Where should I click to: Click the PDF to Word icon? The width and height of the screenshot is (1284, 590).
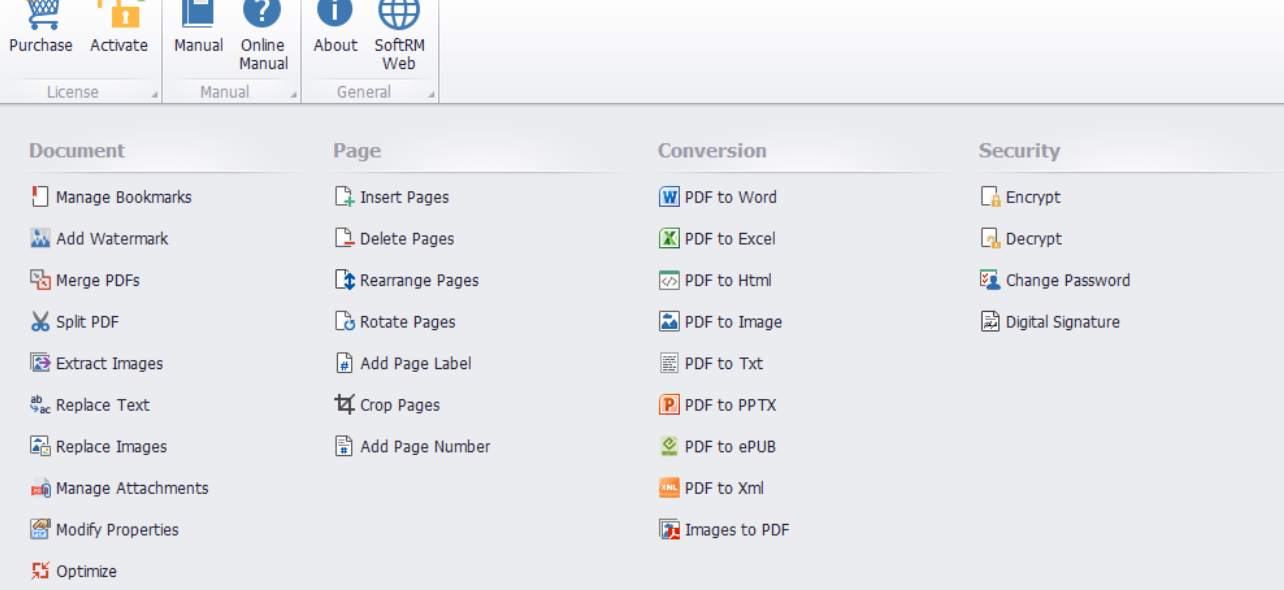669,197
